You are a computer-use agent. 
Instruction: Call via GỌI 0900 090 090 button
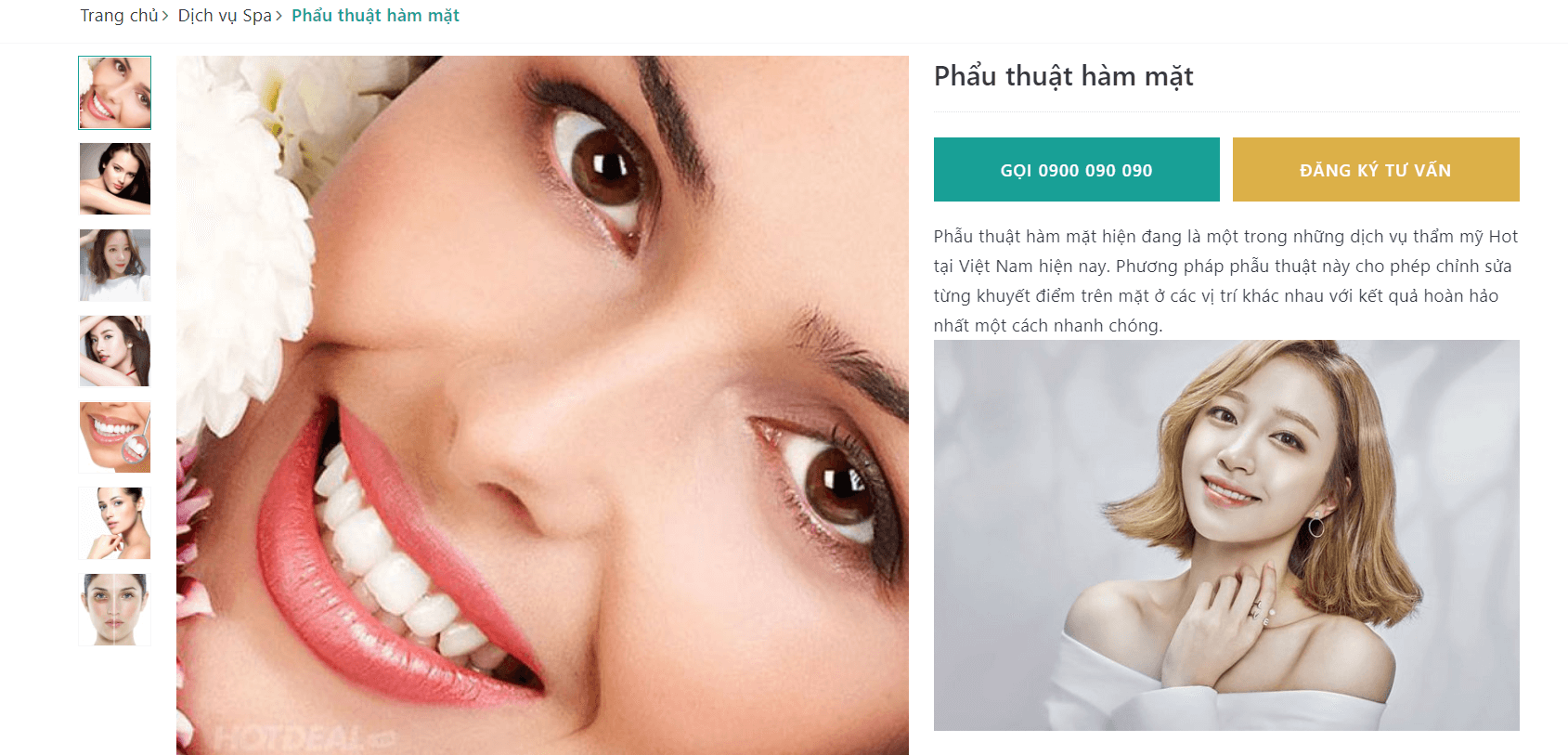point(1077,170)
